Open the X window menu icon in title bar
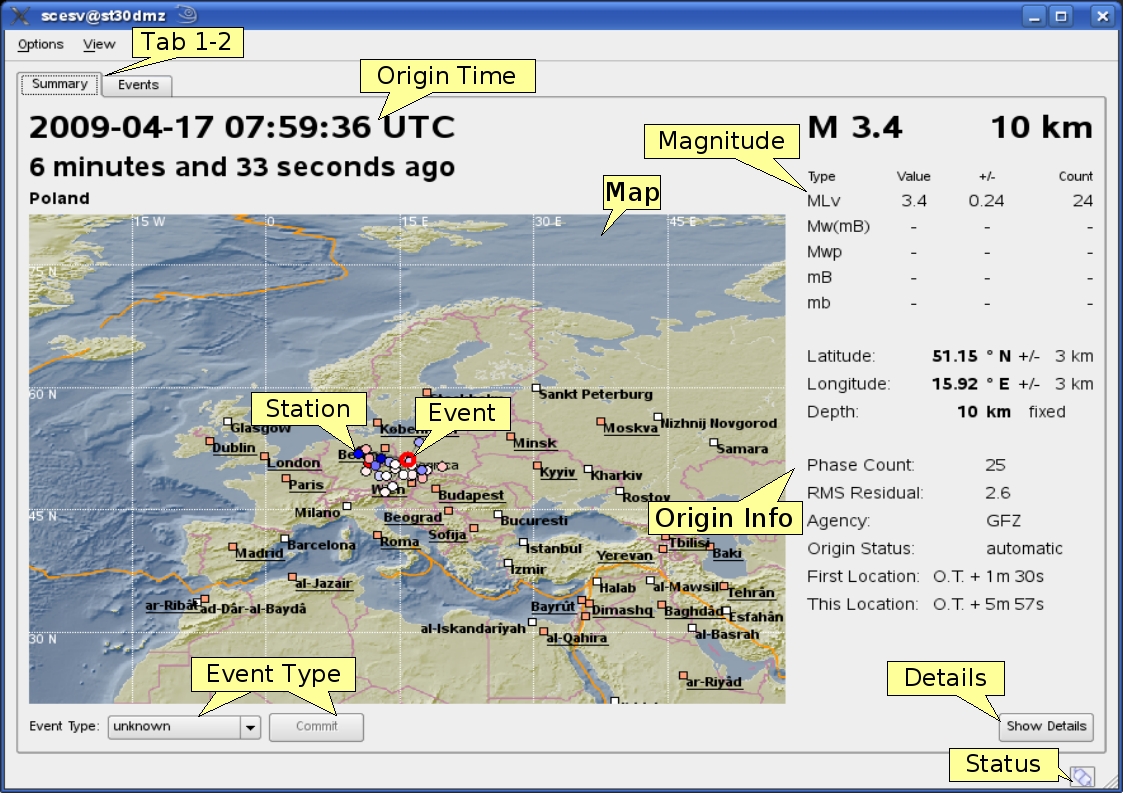The width and height of the screenshot is (1123, 793). [18, 15]
